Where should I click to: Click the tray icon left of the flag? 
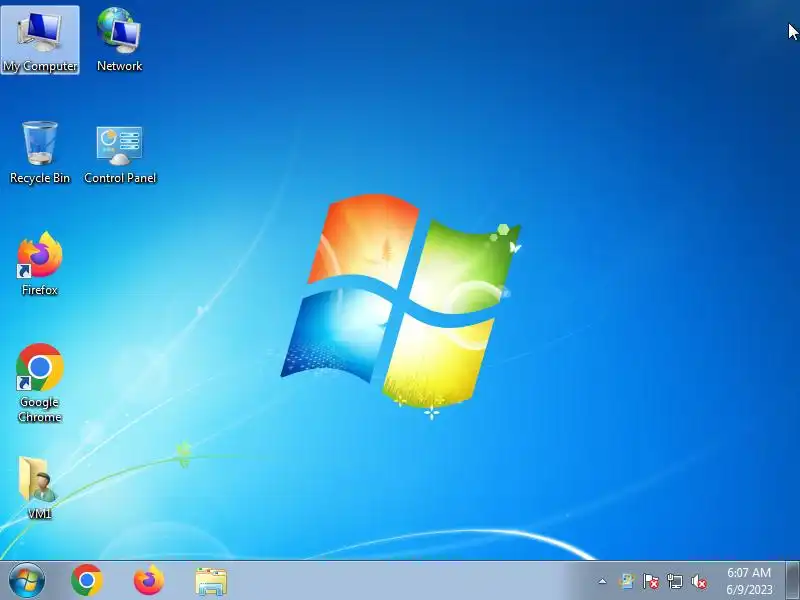pos(627,581)
